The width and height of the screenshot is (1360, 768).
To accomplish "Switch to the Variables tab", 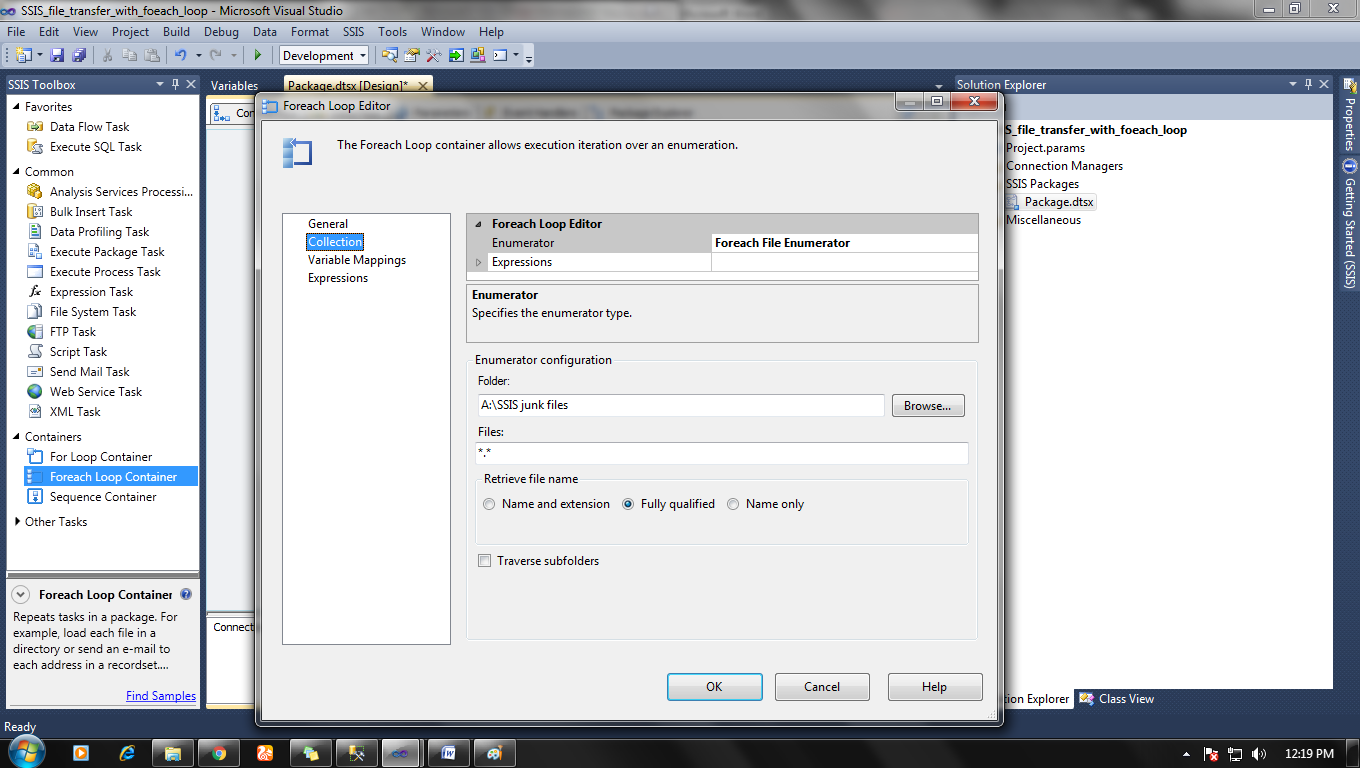I will point(234,86).
